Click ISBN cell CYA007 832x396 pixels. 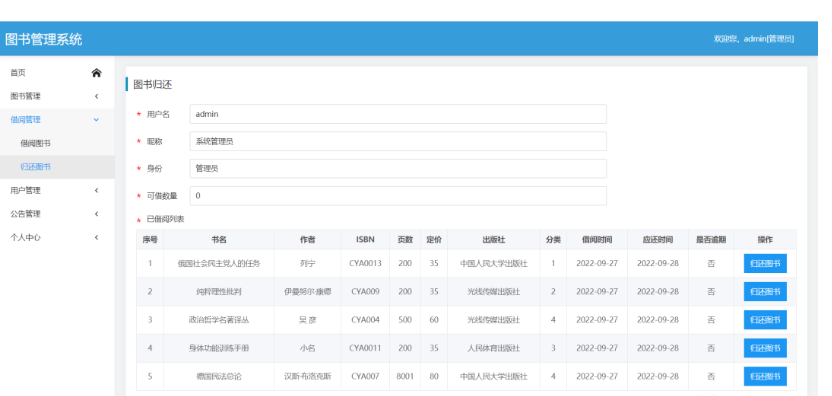pos(365,376)
